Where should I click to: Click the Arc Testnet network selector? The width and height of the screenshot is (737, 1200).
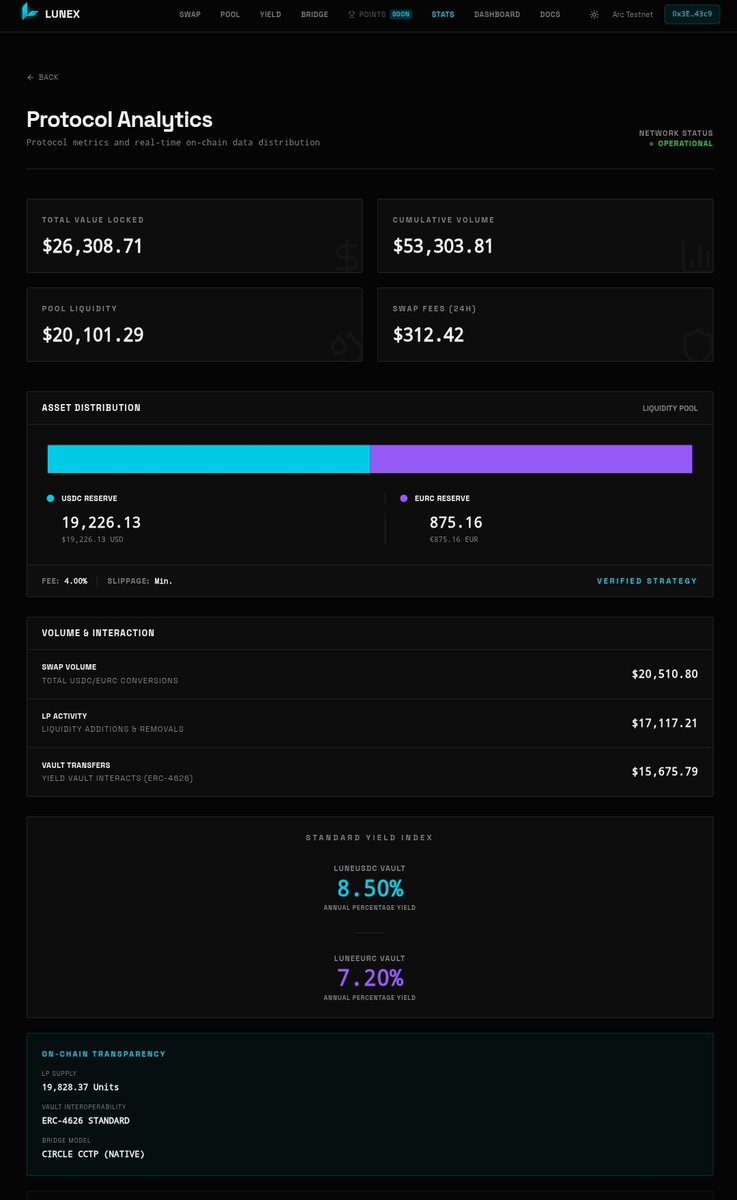tap(633, 15)
